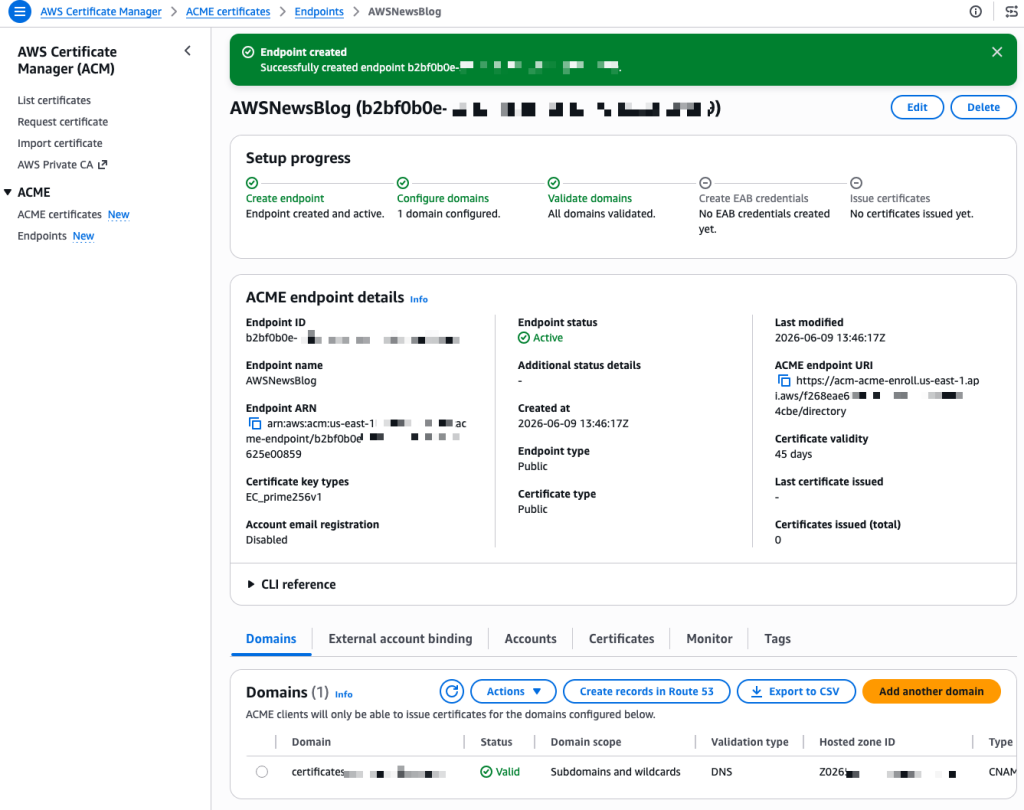
Task: Open the hamburger navigation menu
Action: [20, 11]
